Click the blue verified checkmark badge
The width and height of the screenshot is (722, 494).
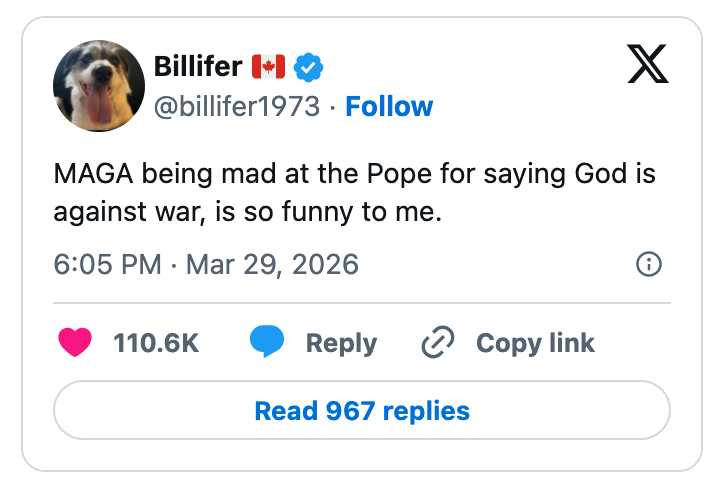[x=309, y=67]
